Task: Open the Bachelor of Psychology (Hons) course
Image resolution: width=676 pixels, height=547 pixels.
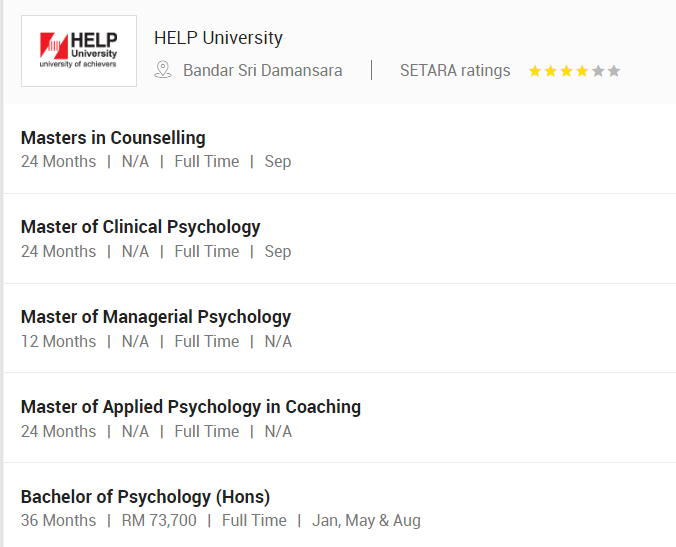Action: pos(145,497)
